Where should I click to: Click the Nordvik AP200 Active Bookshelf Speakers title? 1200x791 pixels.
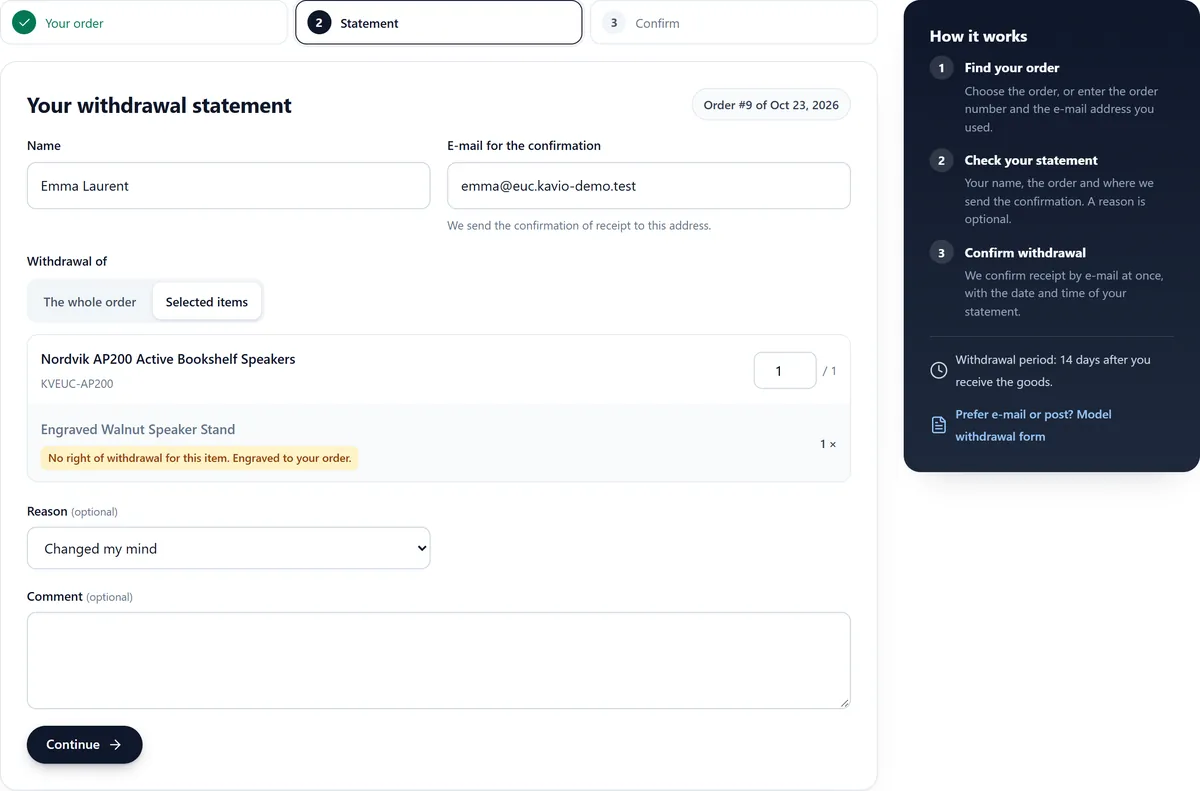168,359
